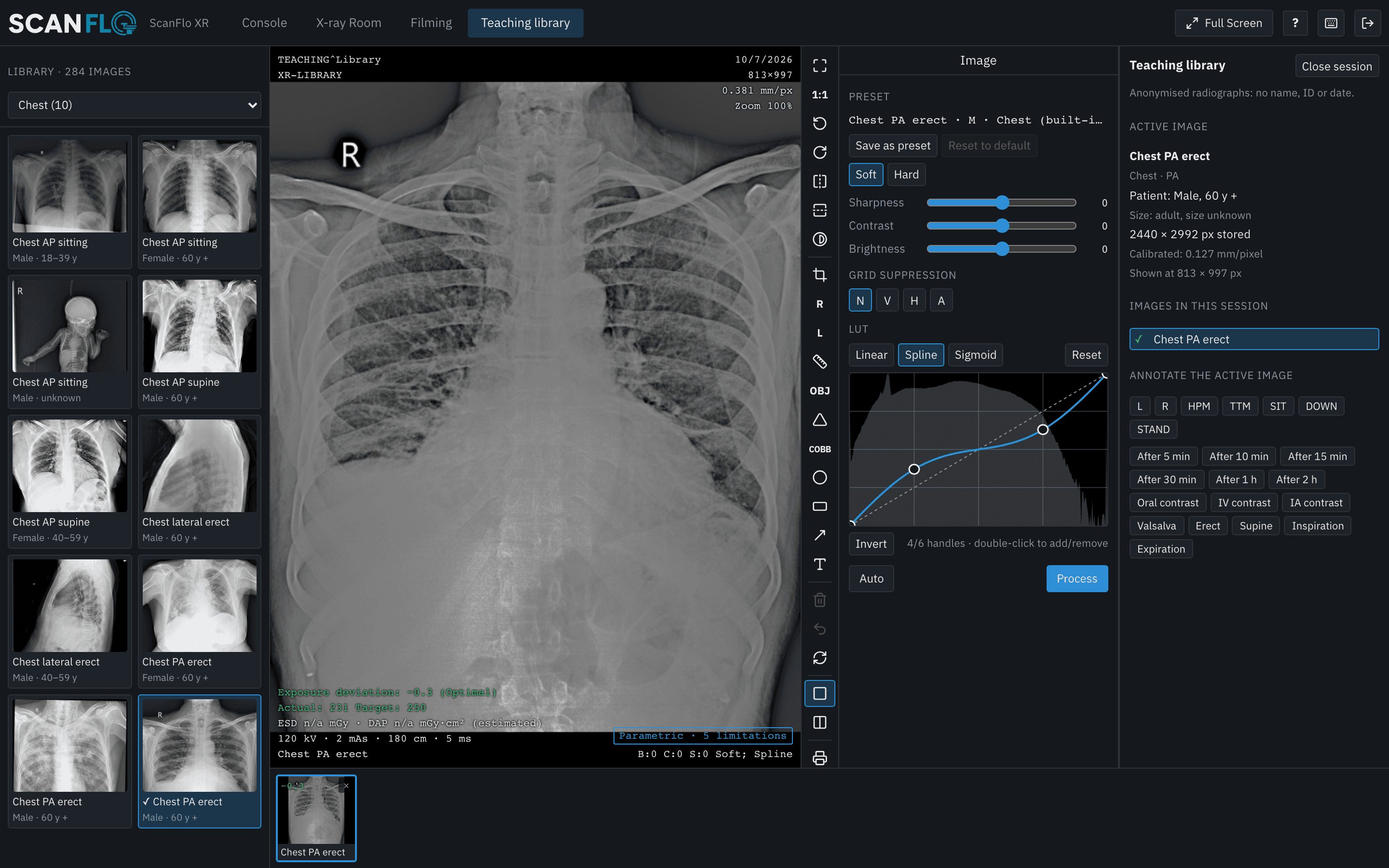This screenshot has width=1389, height=868.
Task: Adjust the Sharpness slider
Action: tap(1001, 203)
